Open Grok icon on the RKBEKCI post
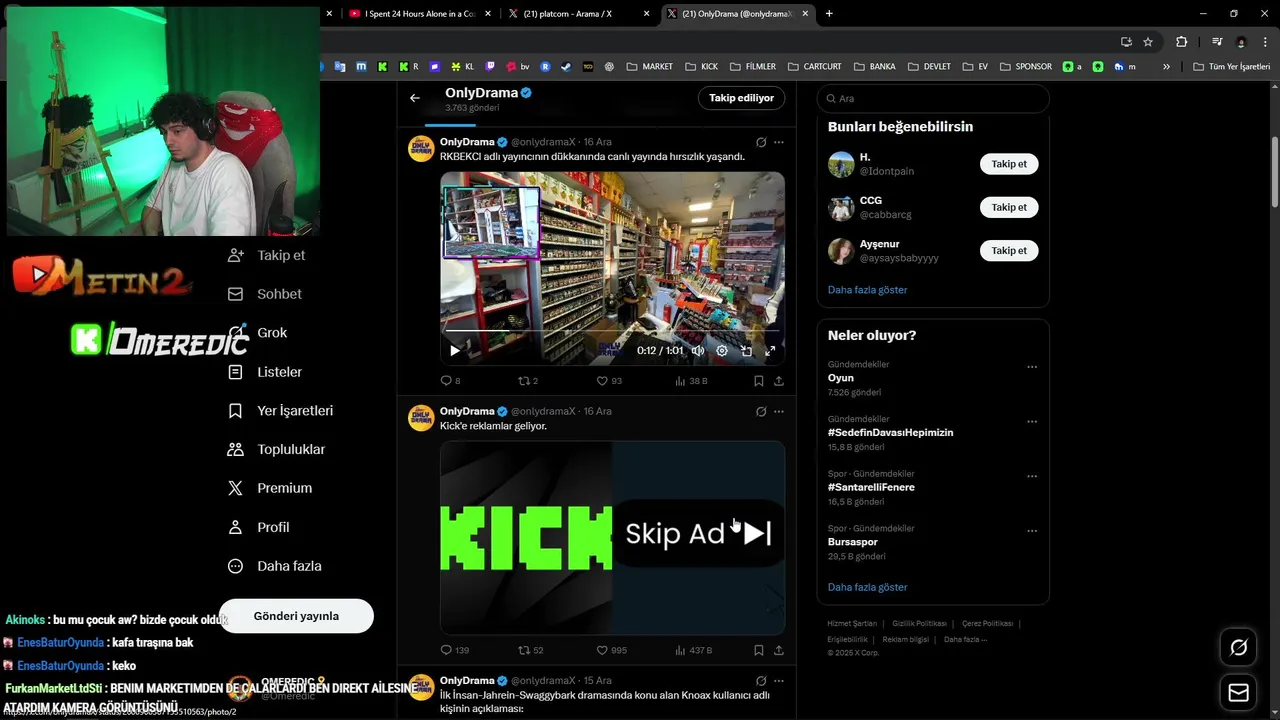 click(761, 142)
